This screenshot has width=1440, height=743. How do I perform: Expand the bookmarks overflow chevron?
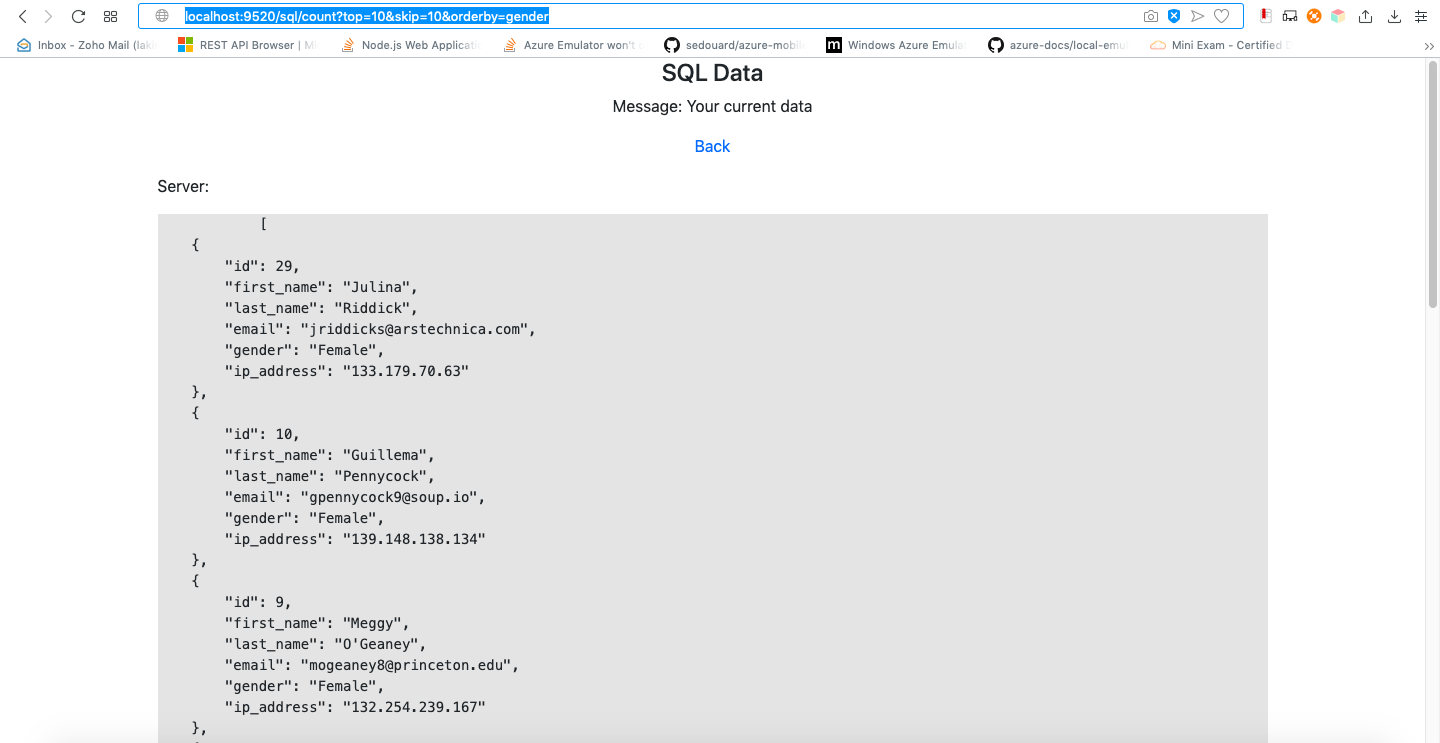tap(1429, 45)
